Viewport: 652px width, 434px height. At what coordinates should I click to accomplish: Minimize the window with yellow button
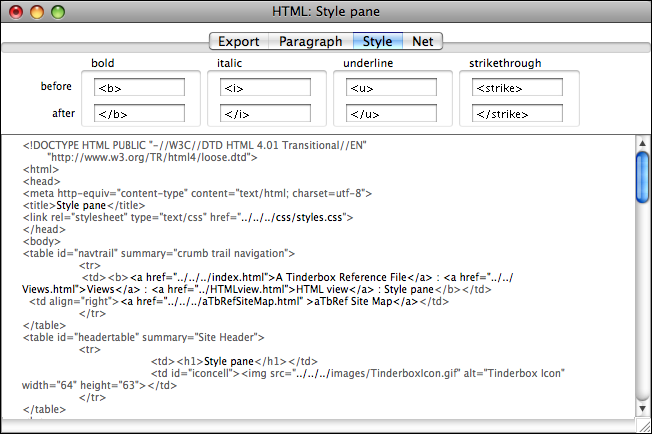pos(37,12)
